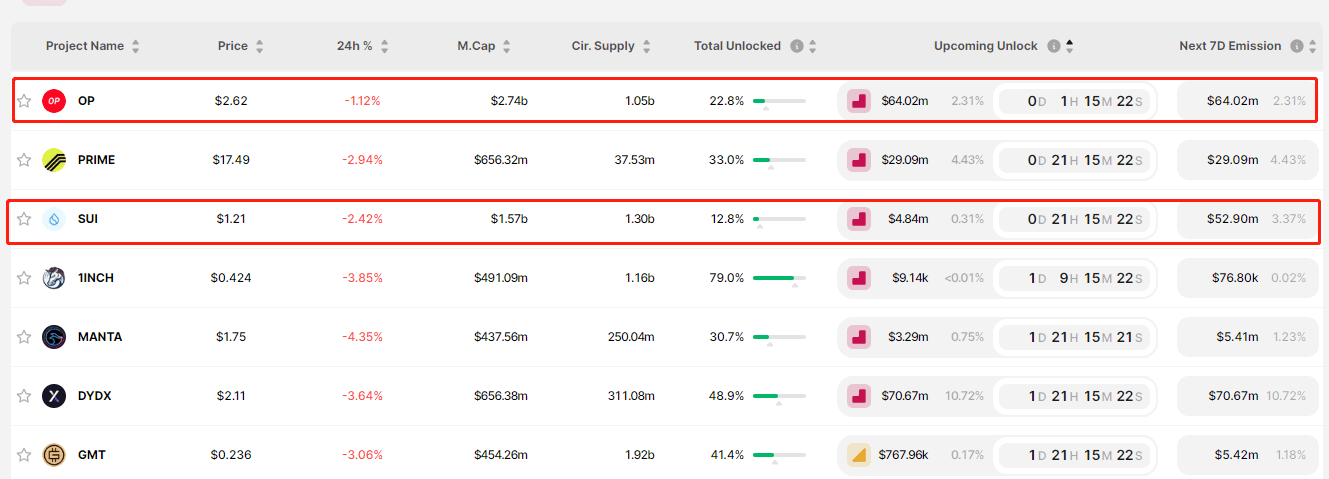Click GMT's orange unlock type icon
This screenshot has height=479, width=1329.
pyautogui.click(x=858, y=455)
